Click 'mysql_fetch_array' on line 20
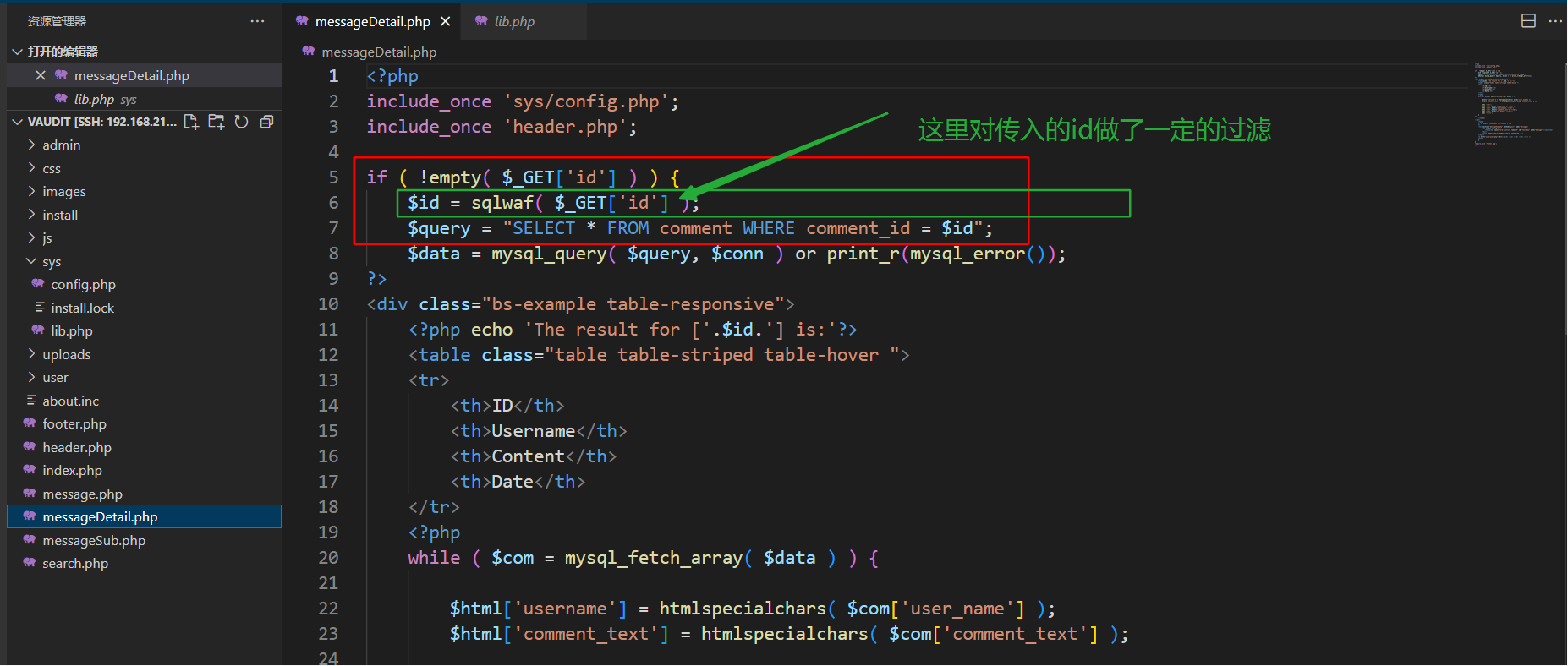 pos(654,558)
